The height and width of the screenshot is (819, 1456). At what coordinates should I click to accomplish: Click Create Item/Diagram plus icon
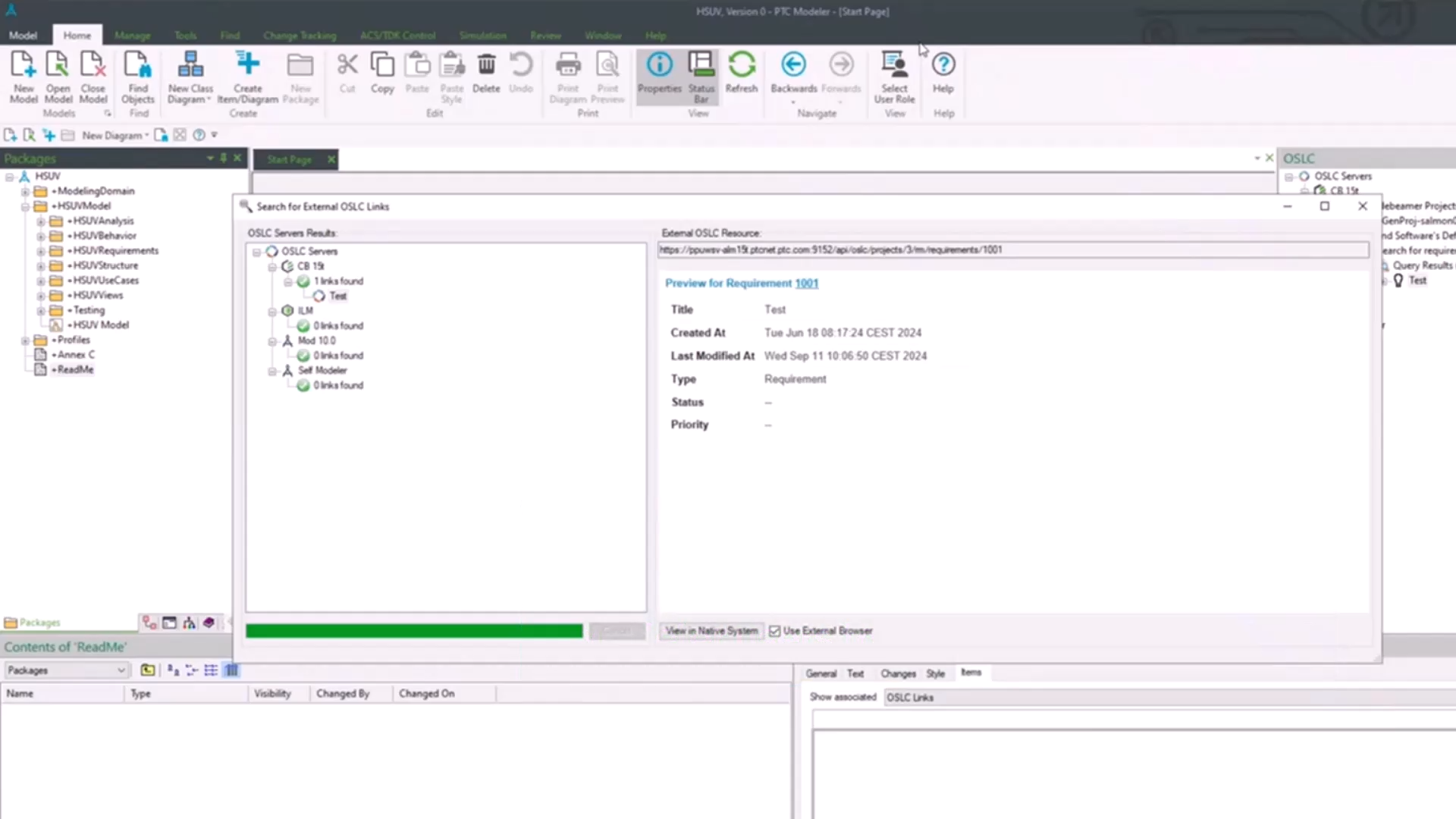click(x=247, y=63)
